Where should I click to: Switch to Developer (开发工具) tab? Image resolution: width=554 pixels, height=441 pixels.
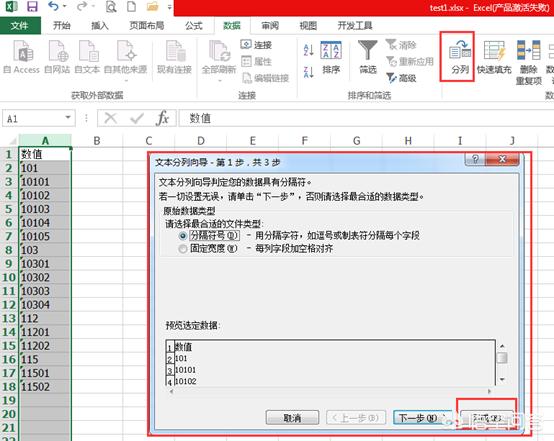(x=355, y=25)
